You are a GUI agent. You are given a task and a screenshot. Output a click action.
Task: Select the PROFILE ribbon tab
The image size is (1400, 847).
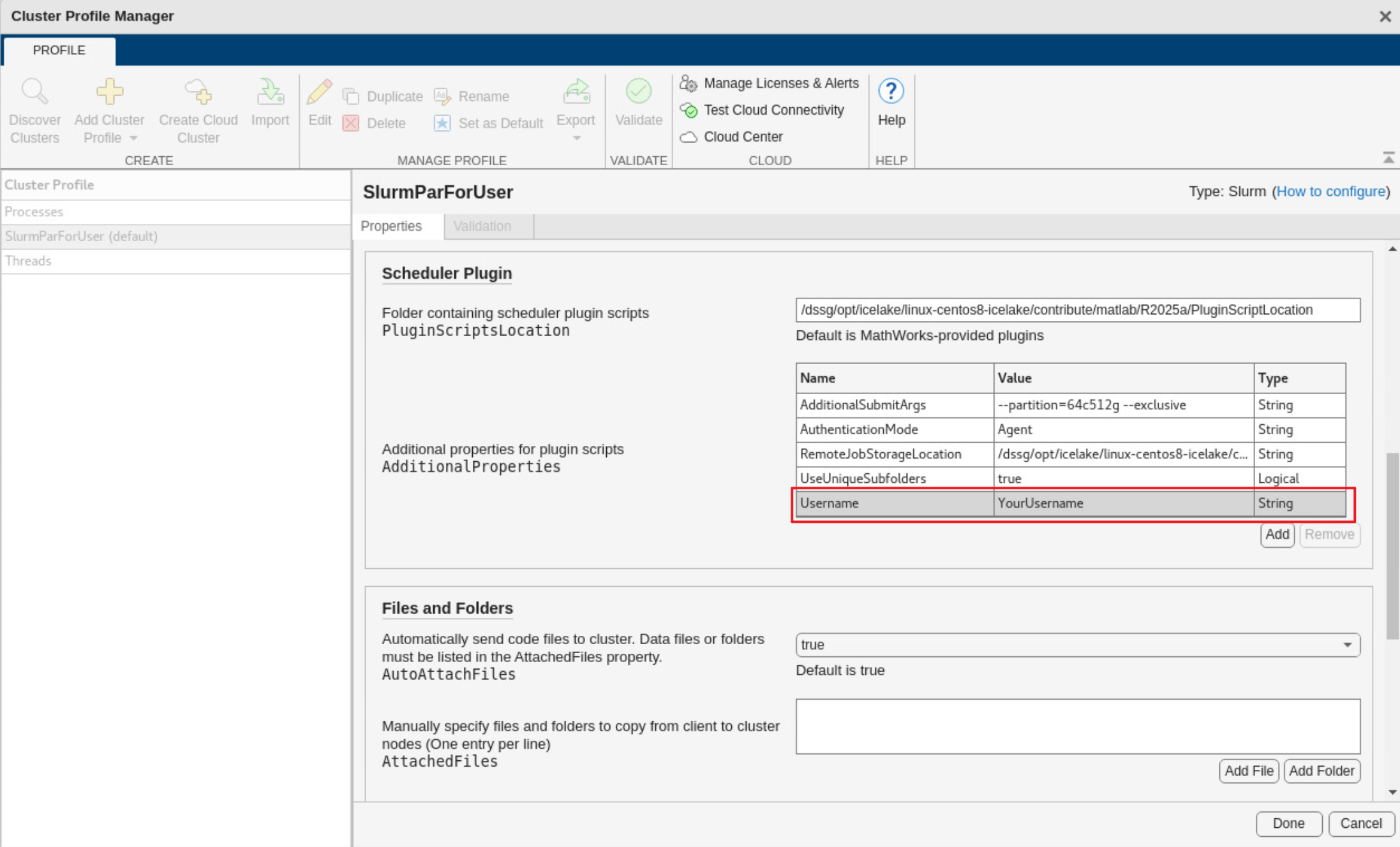coord(59,50)
